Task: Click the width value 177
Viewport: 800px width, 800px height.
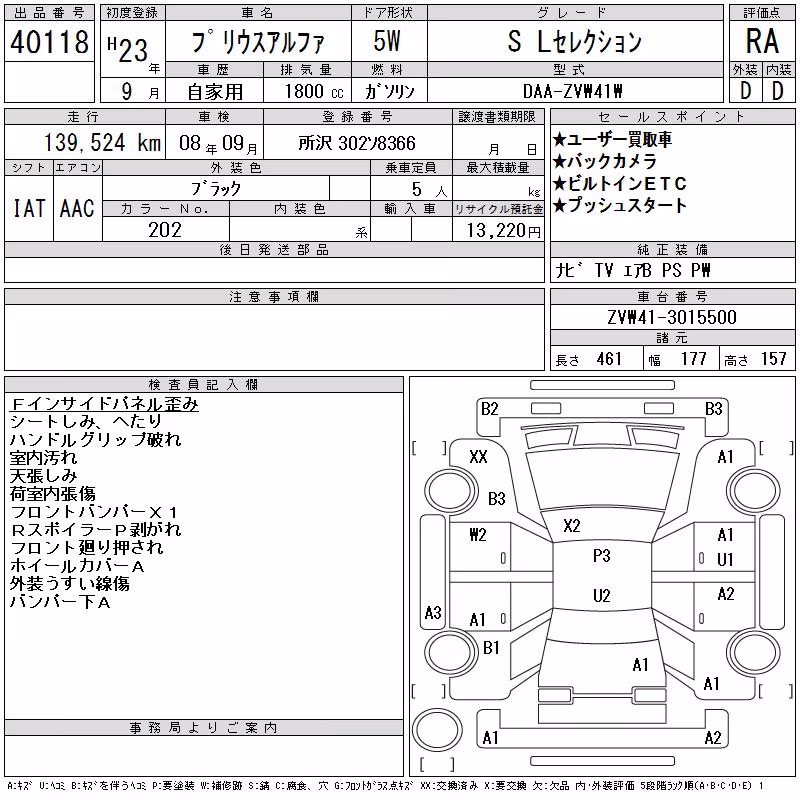Action: pyautogui.click(x=693, y=359)
